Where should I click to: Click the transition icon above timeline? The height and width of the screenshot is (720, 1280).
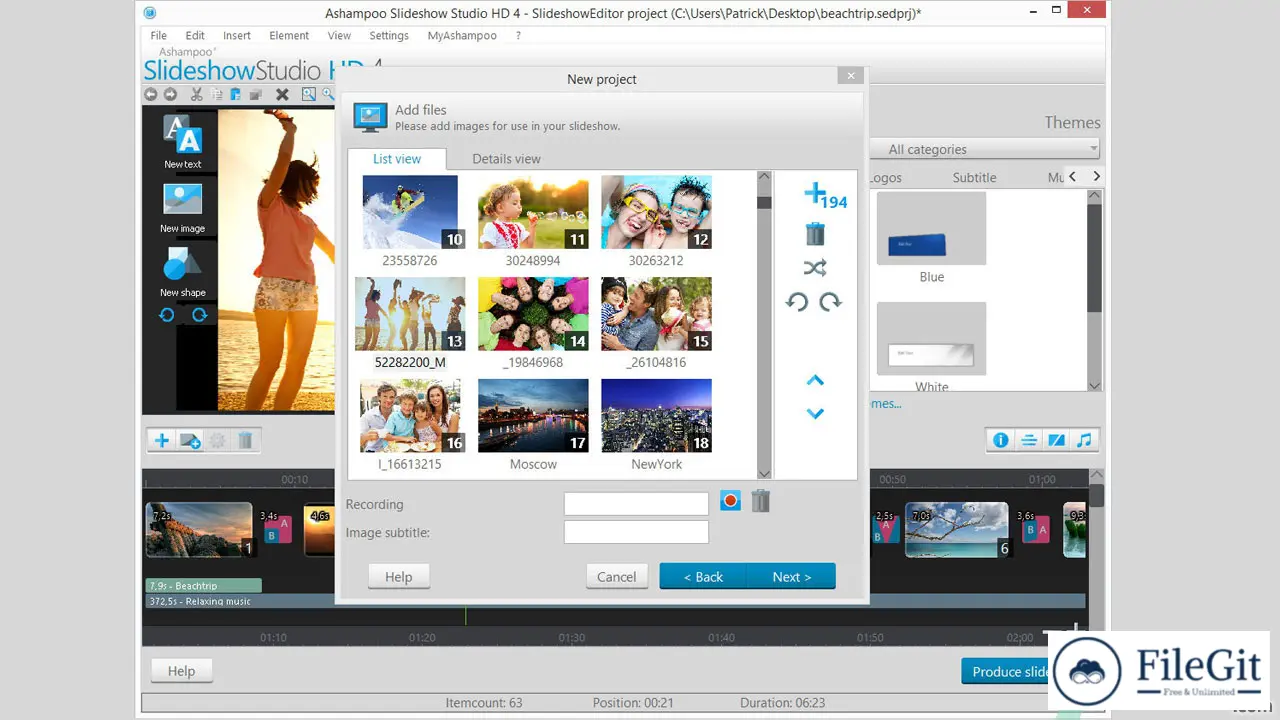(x=1056, y=440)
